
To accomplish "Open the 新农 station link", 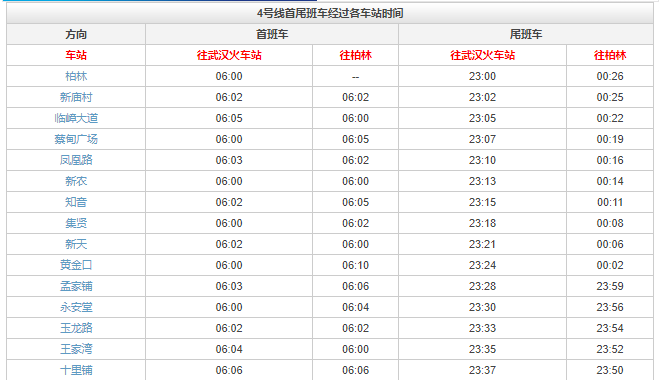I will click(x=76, y=181).
